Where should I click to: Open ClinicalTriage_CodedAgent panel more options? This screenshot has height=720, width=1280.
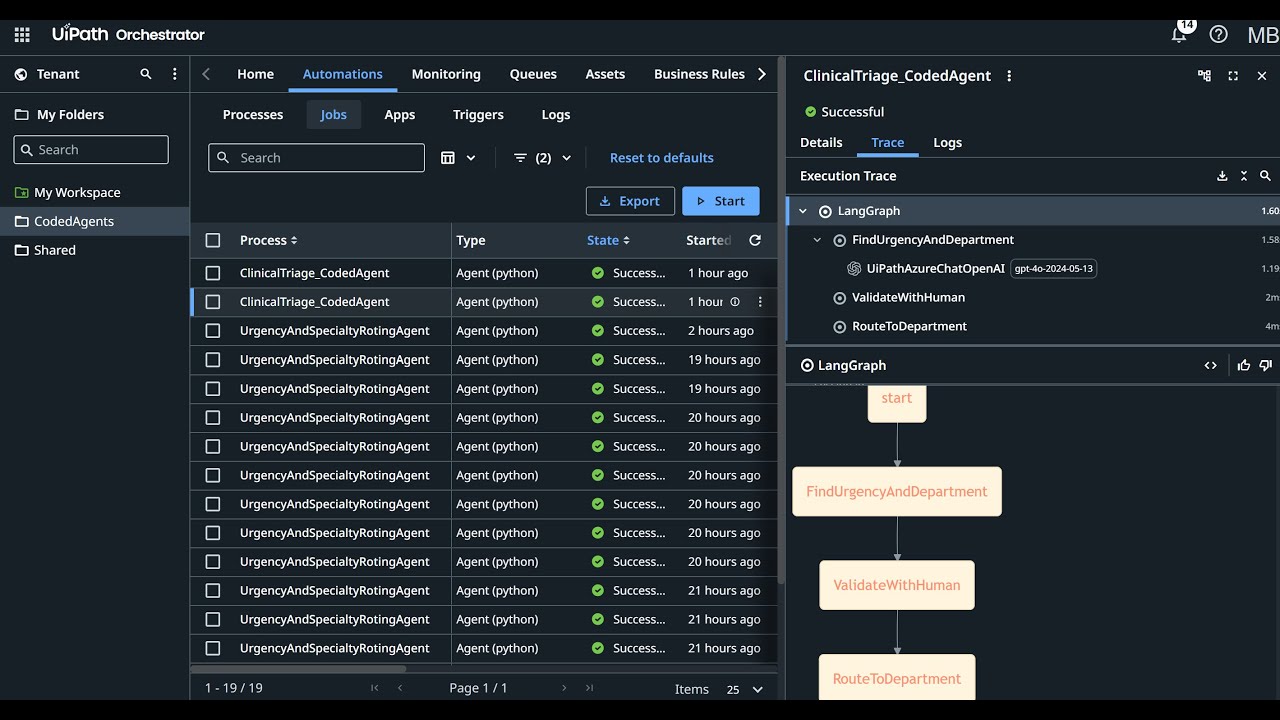point(1009,76)
